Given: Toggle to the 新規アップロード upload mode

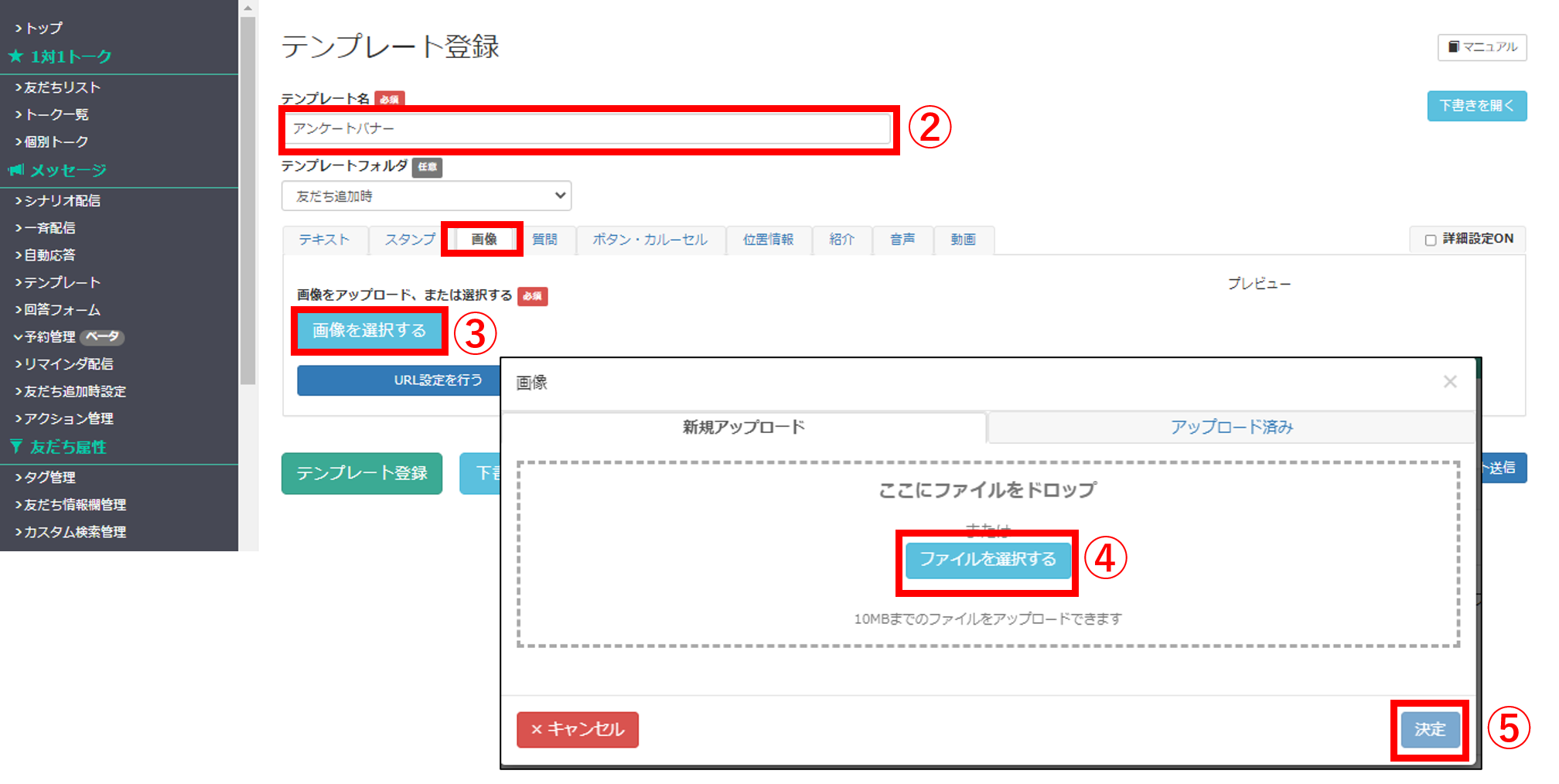Looking at the screenshot, I should pos(743,426).
